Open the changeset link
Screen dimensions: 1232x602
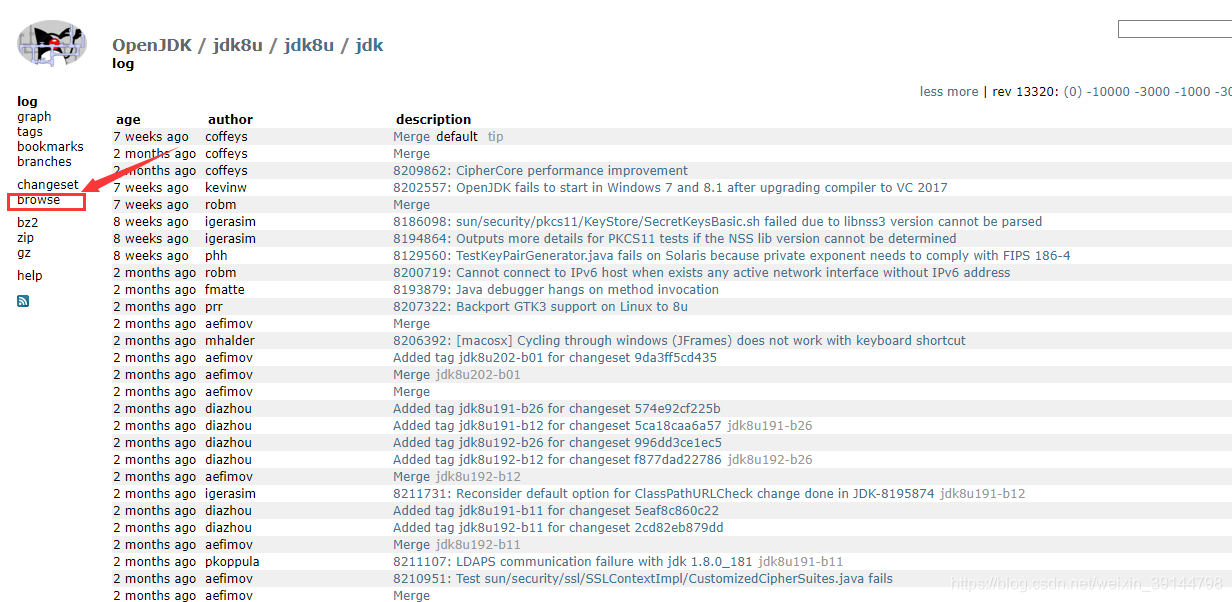[x=48, y=185]
